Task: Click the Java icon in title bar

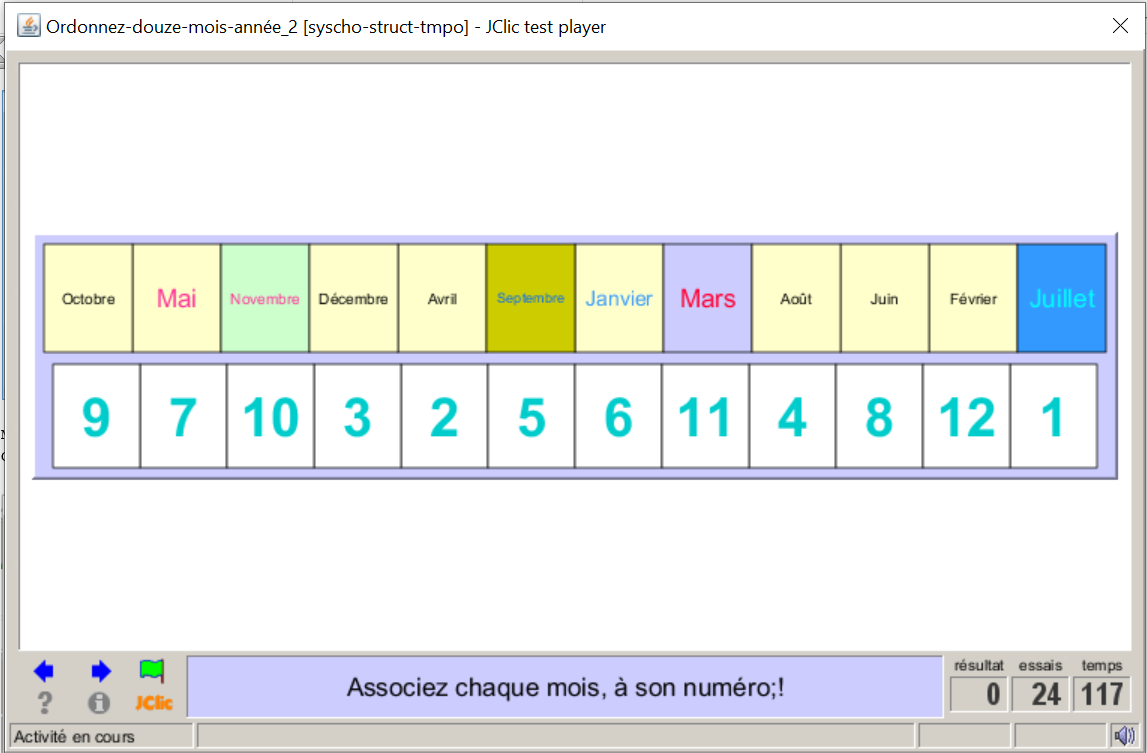Action: (x=30, y=26)
